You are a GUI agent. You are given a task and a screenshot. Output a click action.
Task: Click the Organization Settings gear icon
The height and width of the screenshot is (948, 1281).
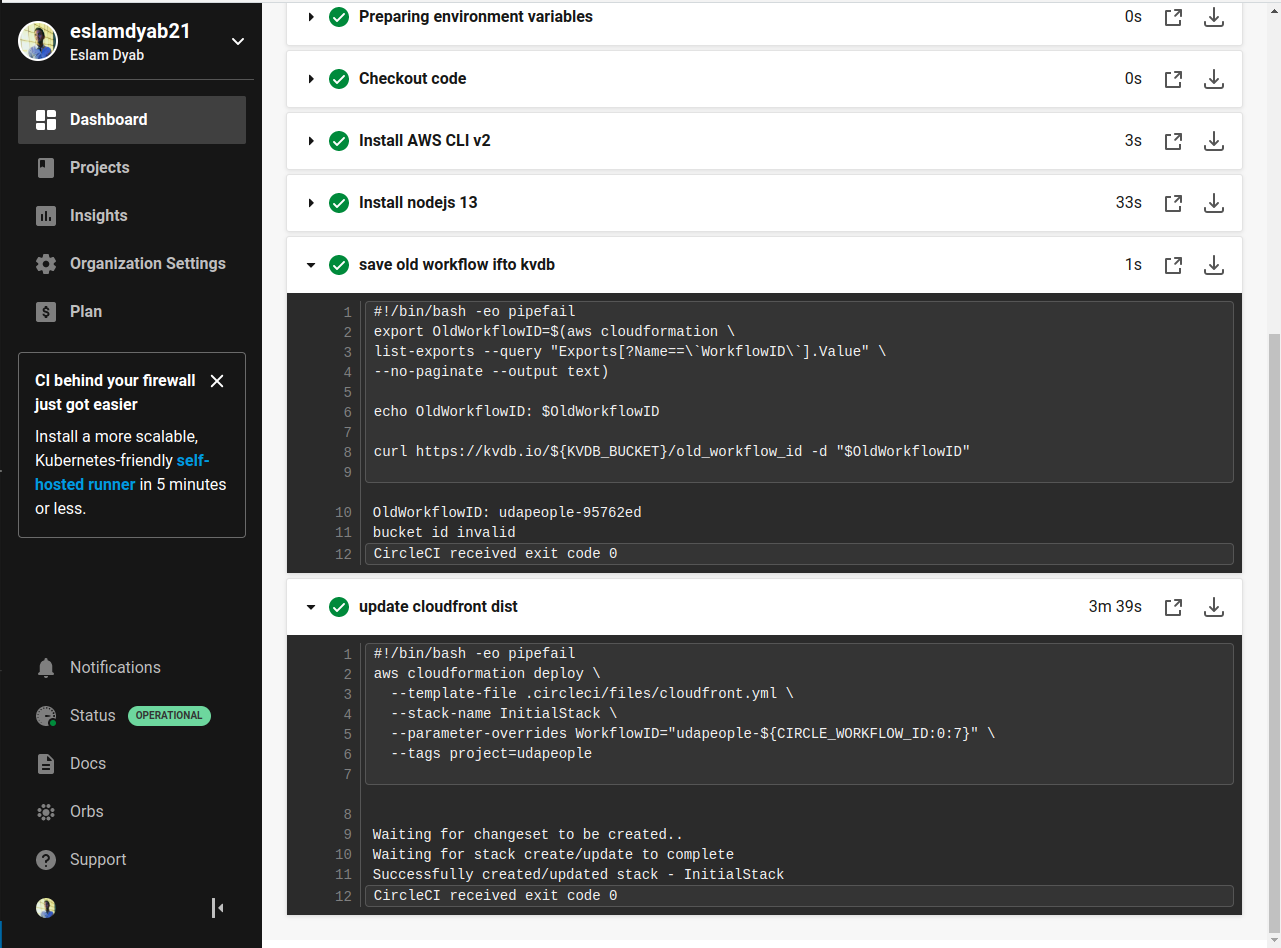click(46, 264)
